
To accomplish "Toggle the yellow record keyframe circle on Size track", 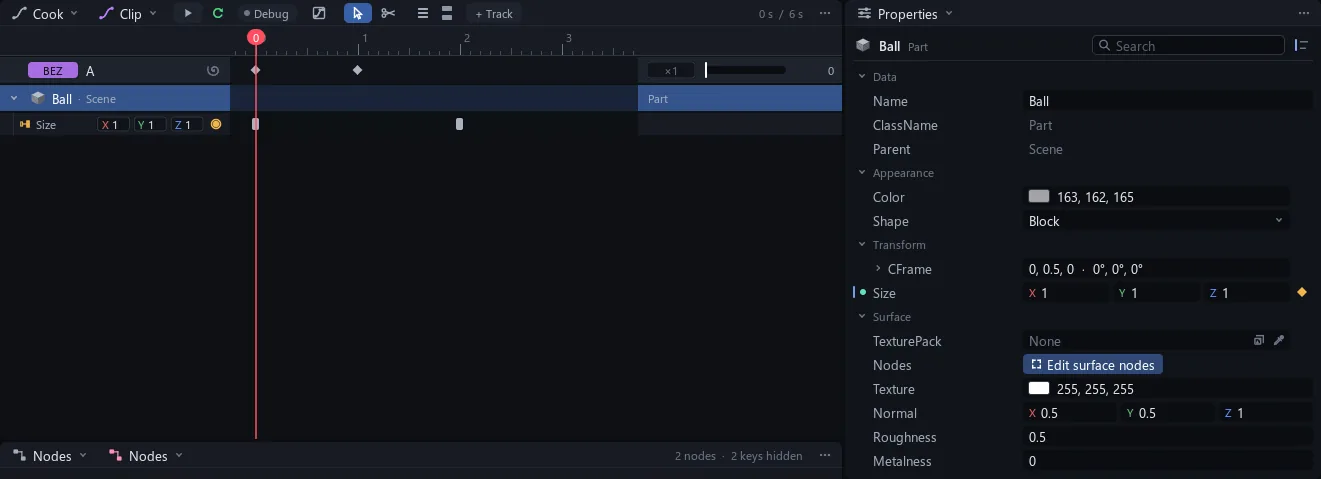I will tap(216, 125).
